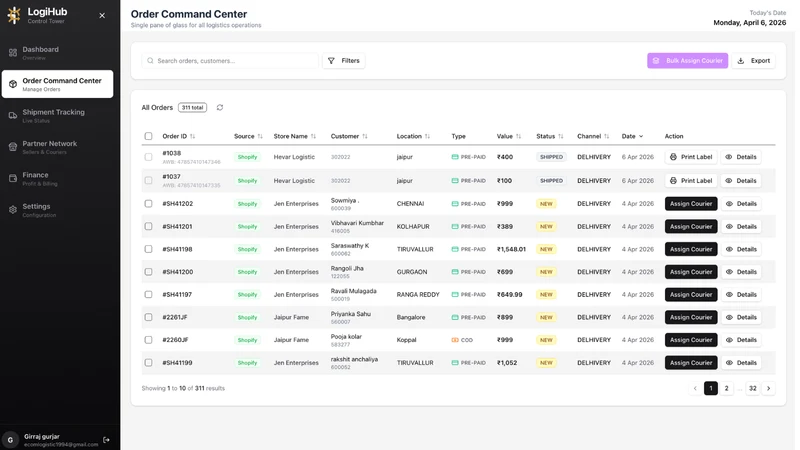Open Details for order #SH41200

(x=741, y=272)
